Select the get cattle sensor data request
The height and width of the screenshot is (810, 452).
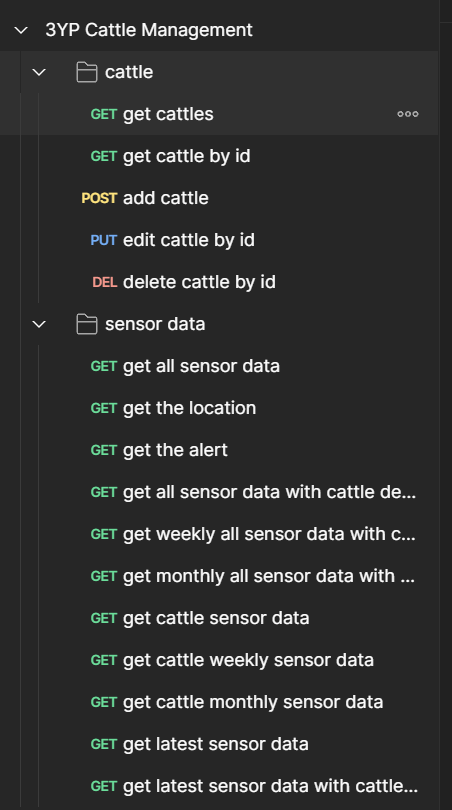(219, 618)
